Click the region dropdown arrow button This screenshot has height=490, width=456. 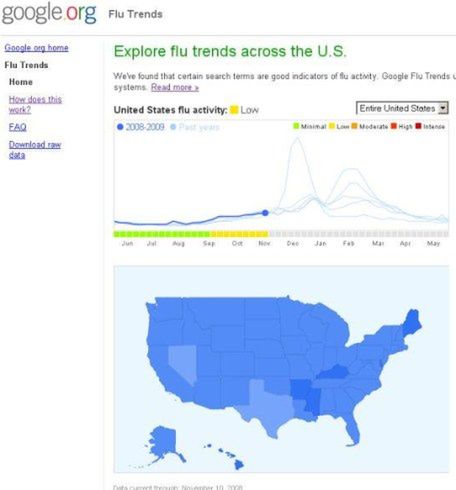443,108
